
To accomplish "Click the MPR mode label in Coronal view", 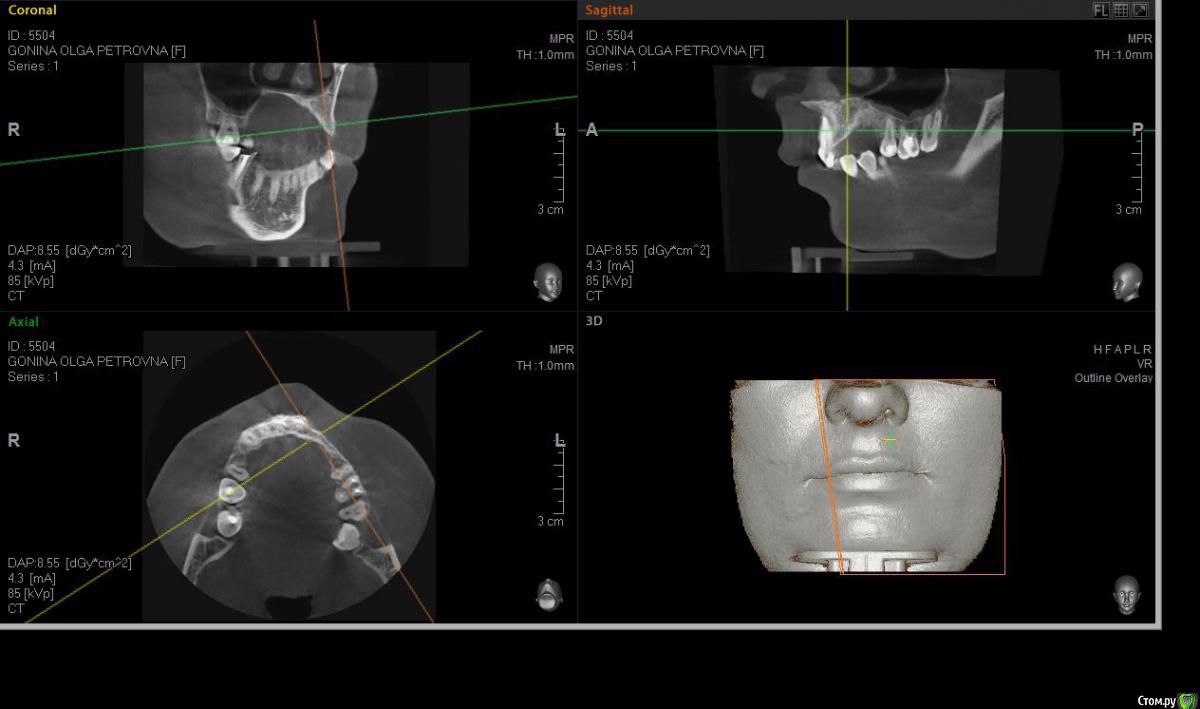I will [561, 39].
